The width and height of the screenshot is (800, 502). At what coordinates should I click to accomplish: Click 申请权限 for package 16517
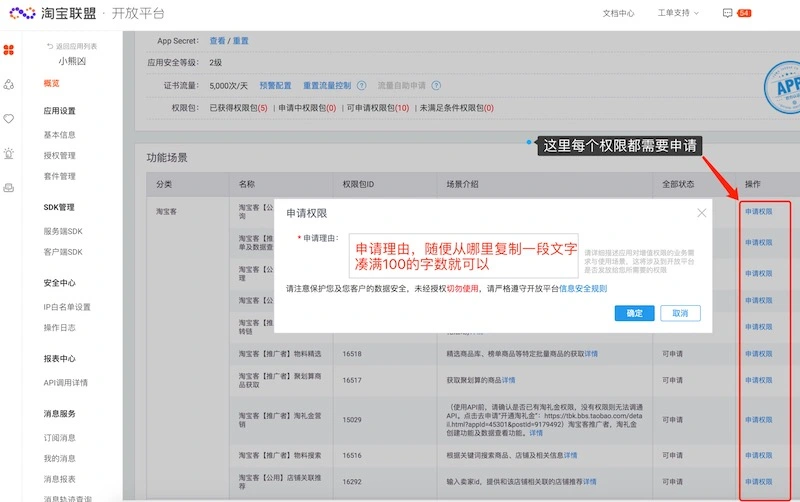tap(759, 380)
